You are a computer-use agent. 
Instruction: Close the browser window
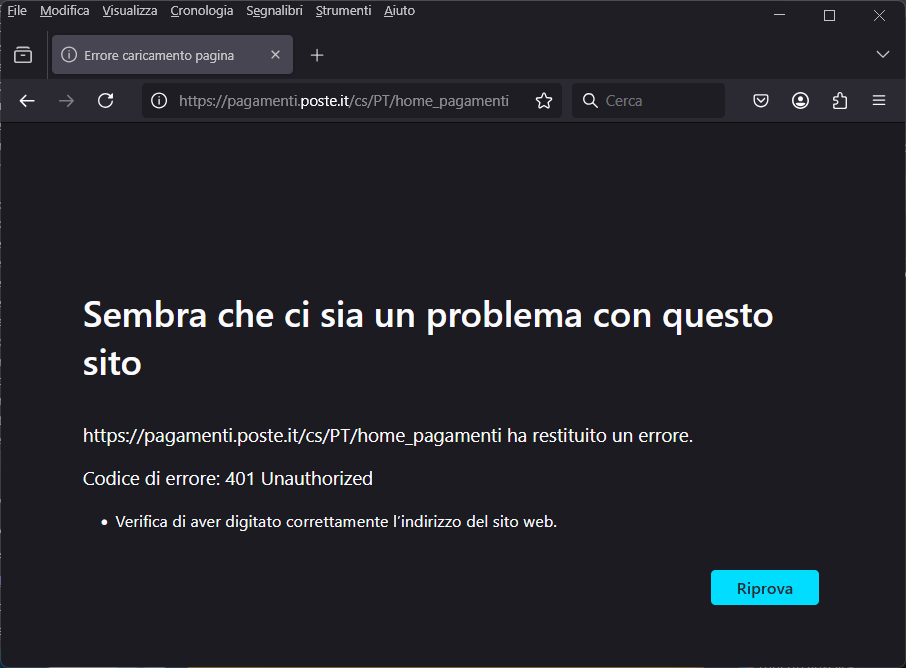pos(879,15)
